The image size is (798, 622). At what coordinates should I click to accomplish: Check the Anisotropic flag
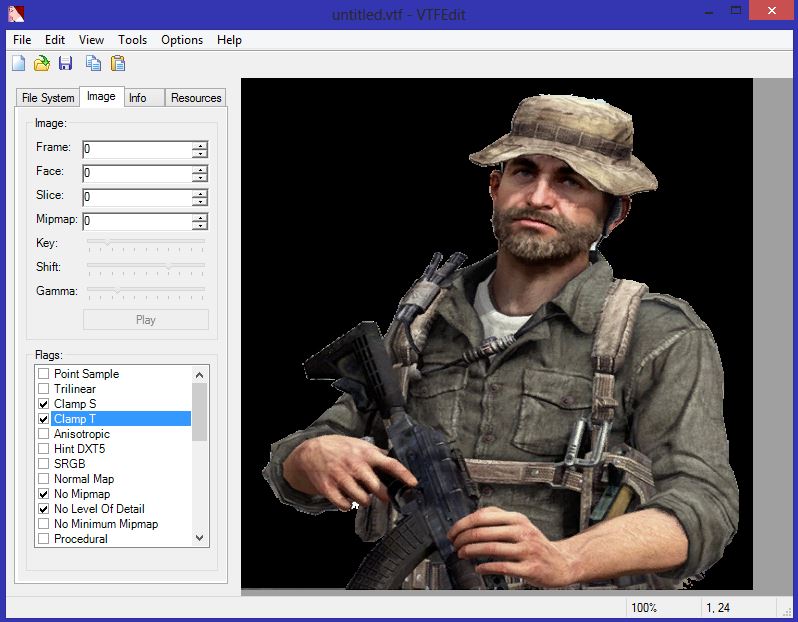coord(43,434)
